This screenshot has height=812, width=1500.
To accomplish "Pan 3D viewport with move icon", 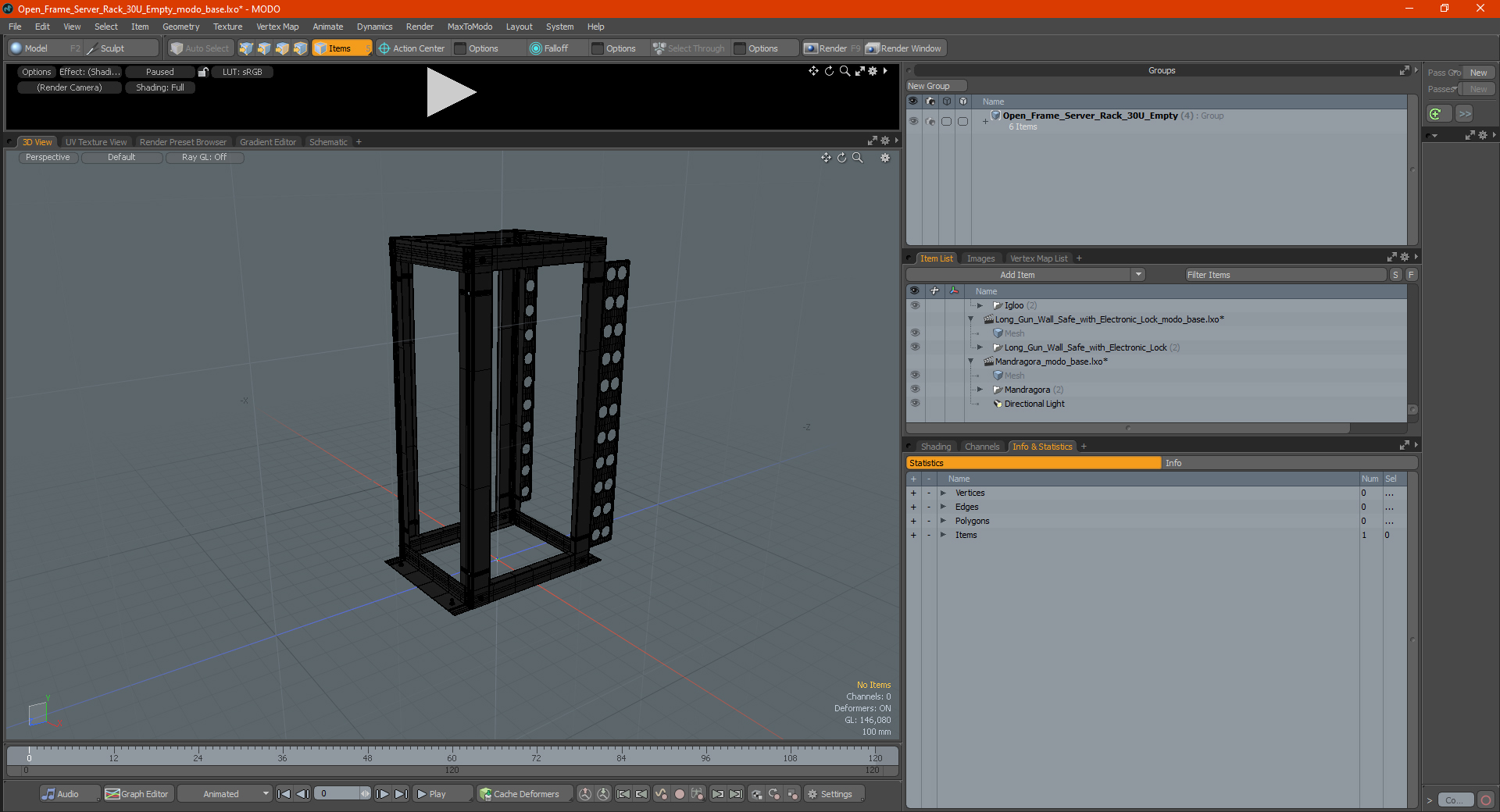I will coord(826,158).
